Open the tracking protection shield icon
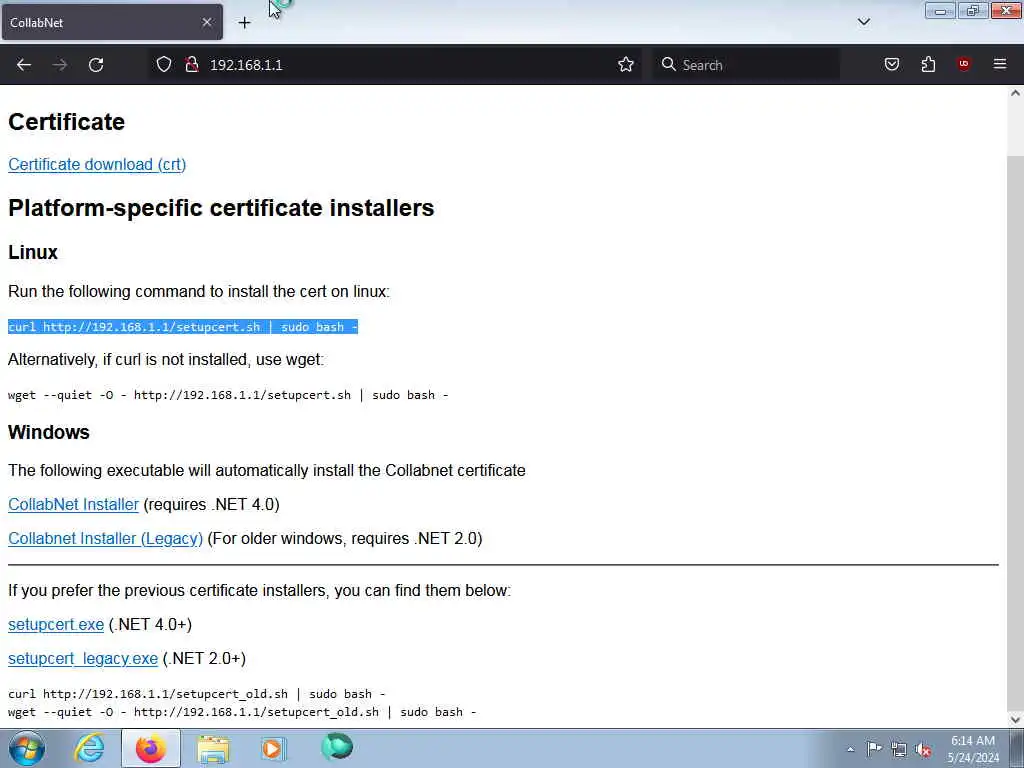 tap(163, 65)
